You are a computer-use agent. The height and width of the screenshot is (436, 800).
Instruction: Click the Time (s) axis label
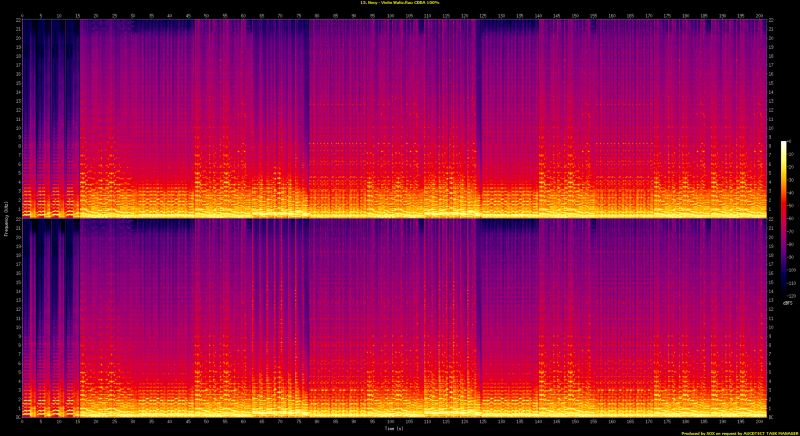(x=392, y=429)
